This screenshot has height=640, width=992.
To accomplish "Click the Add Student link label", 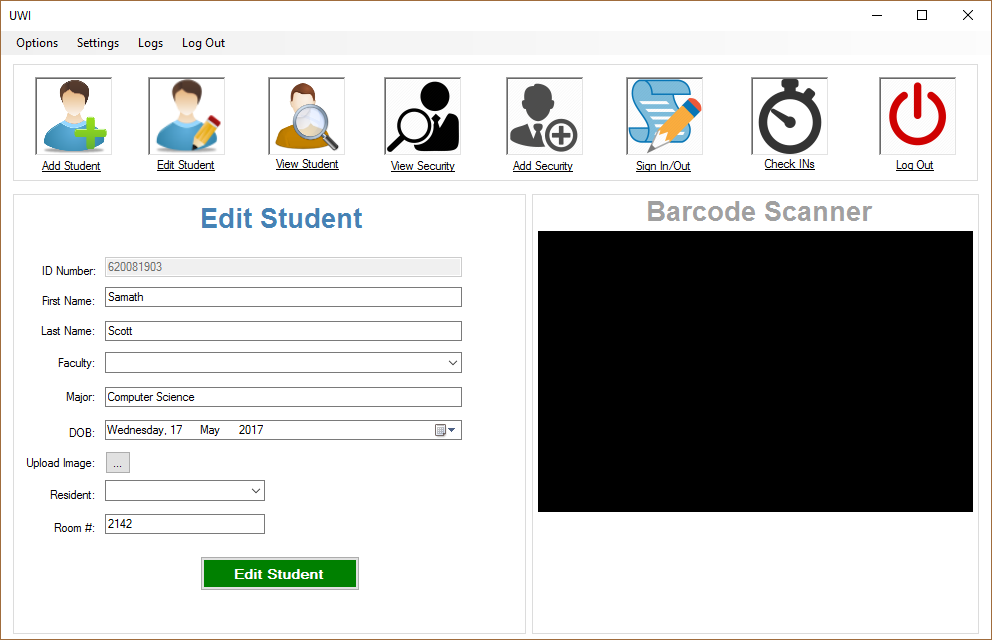I will click(71, 166).
